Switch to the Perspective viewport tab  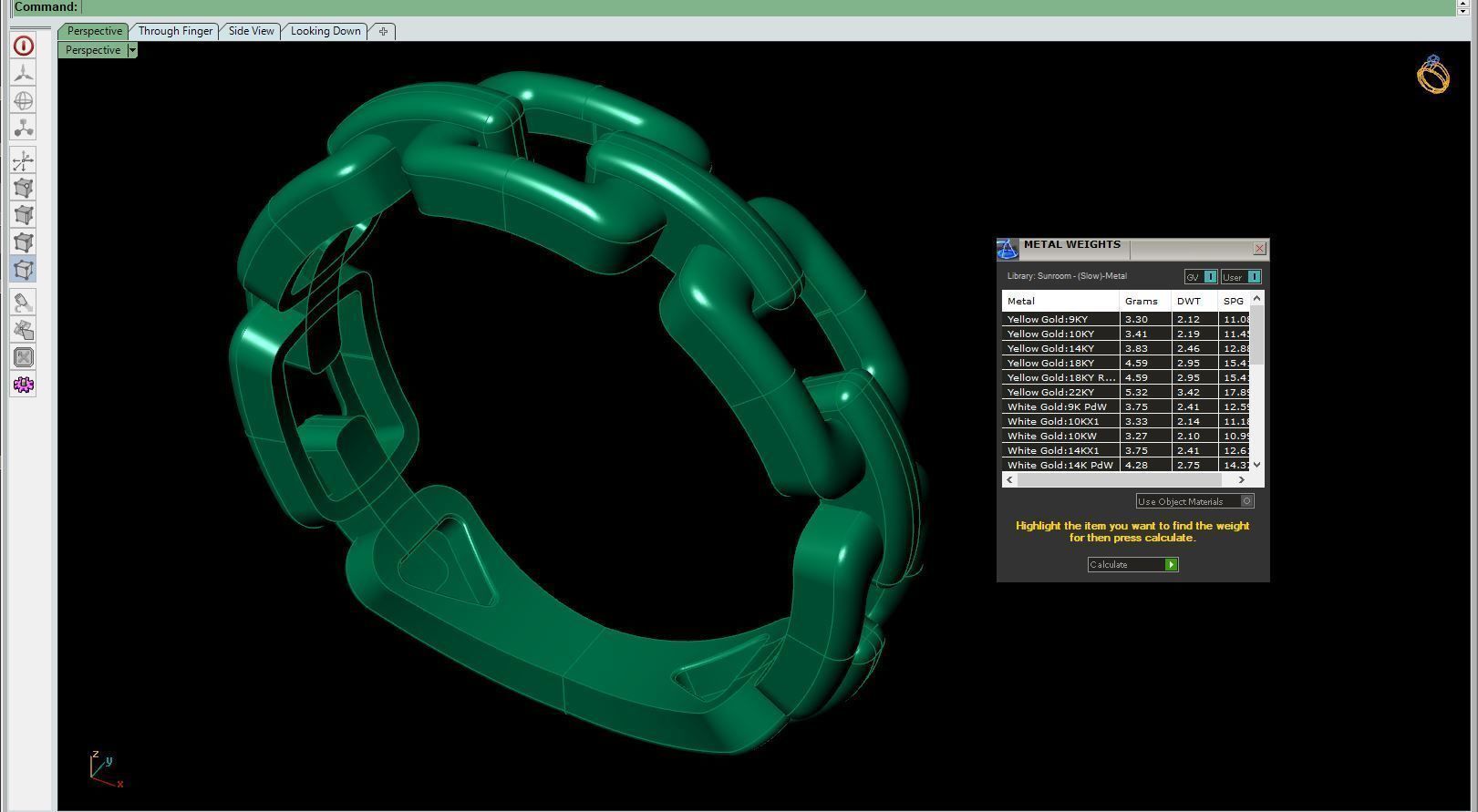[x=94, y=31]
